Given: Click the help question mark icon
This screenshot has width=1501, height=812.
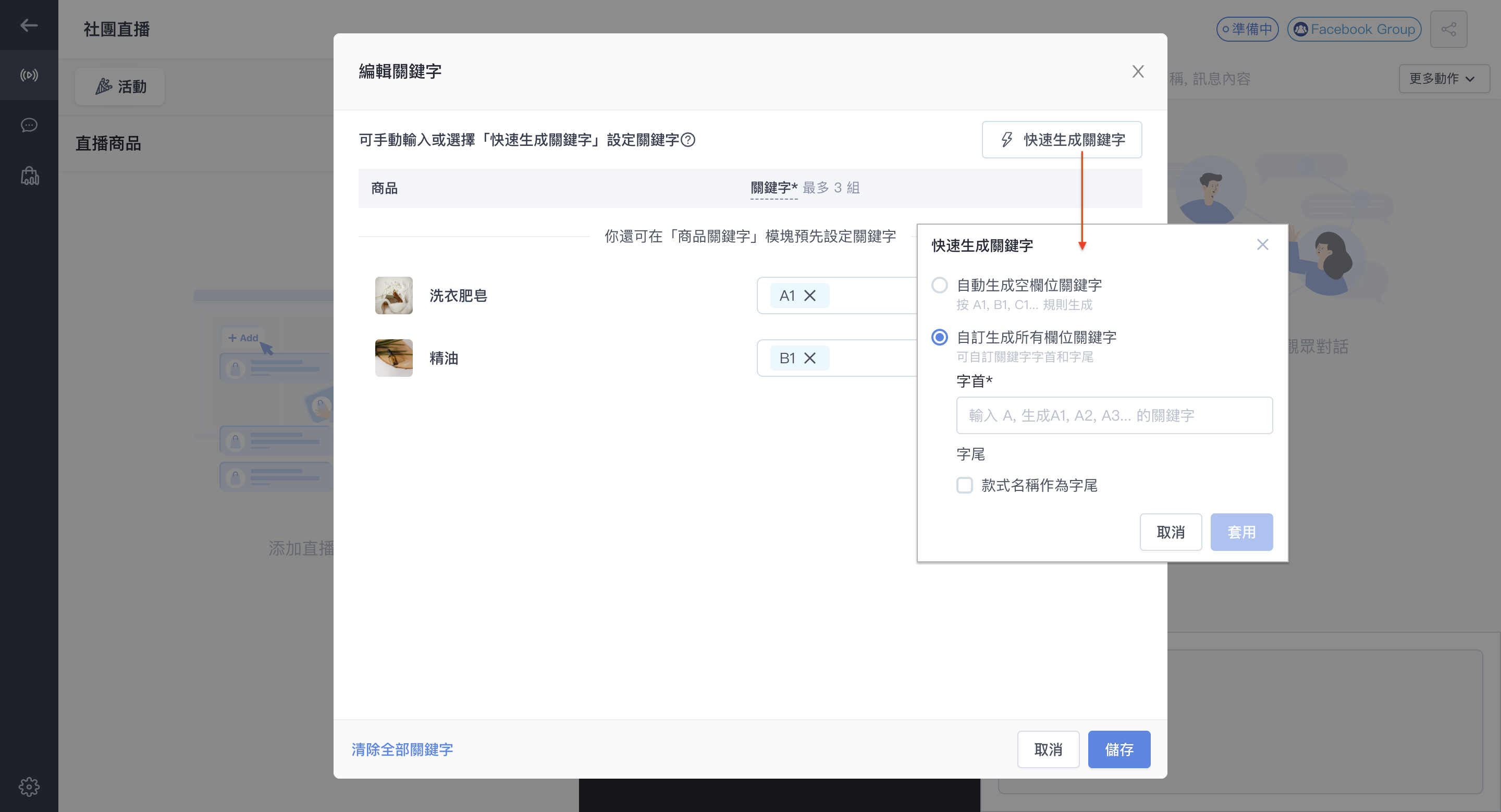Looking at the screenshot, I should [x=687, y=140].
